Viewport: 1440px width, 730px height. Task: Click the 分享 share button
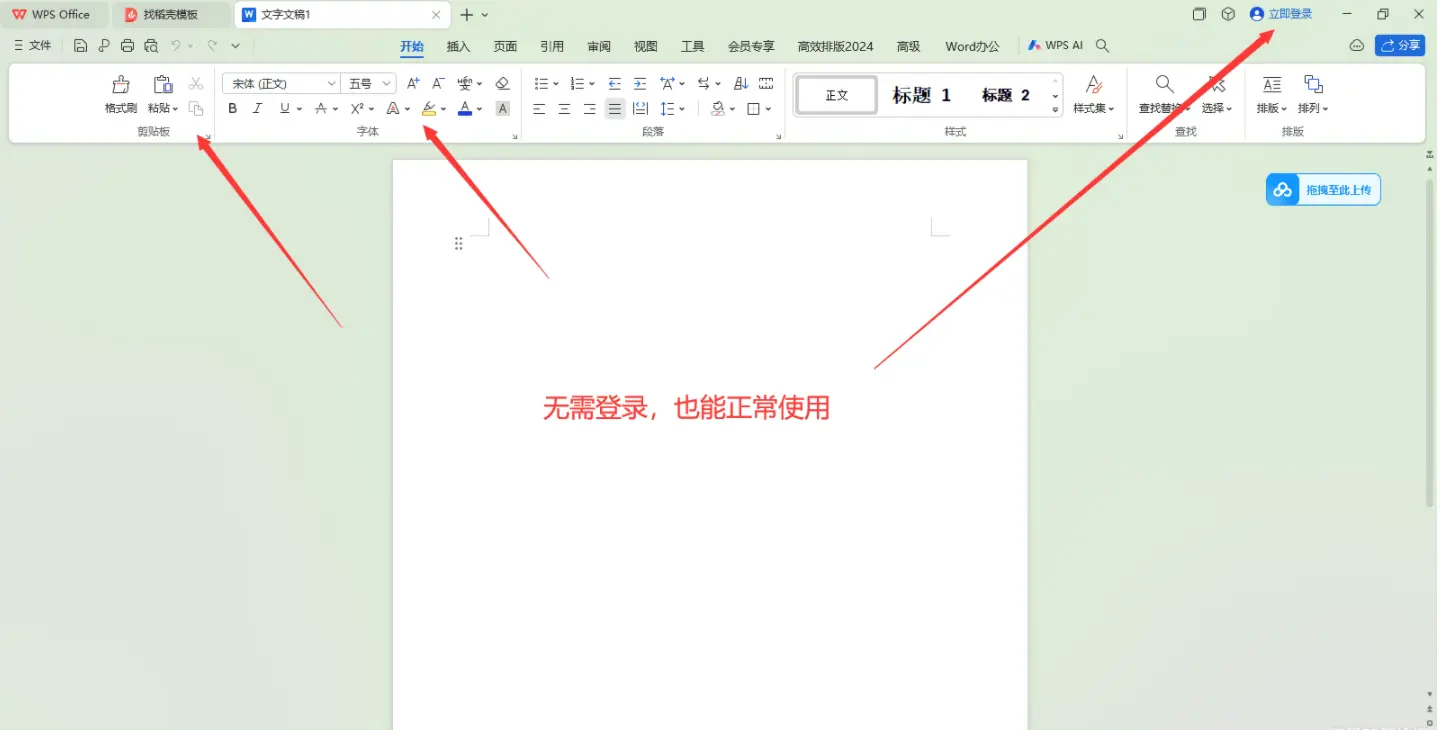pos(1400,45)
